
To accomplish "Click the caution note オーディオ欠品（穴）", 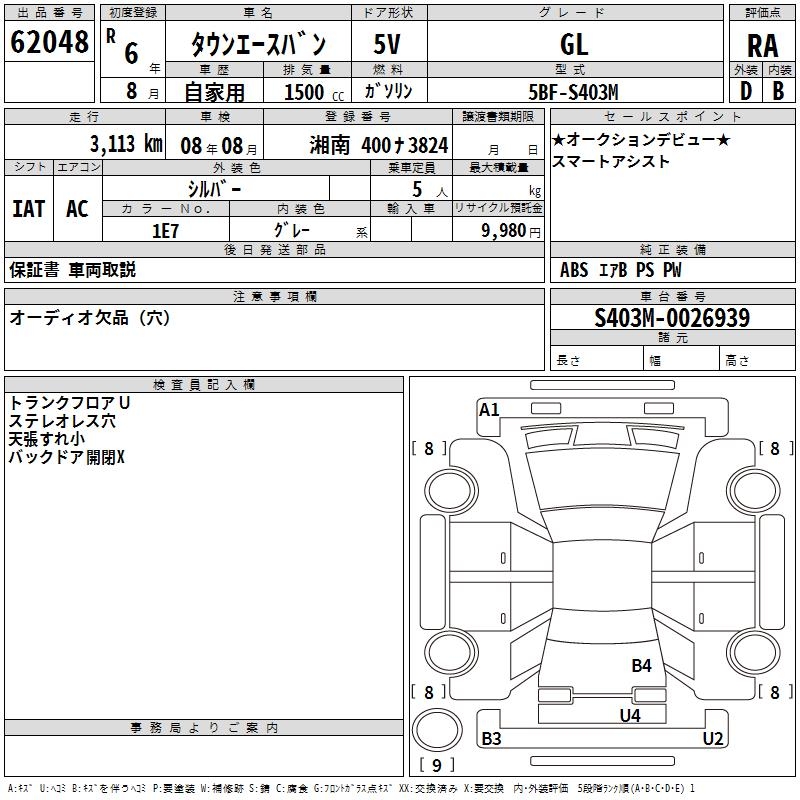I will (x=90, y=318).
